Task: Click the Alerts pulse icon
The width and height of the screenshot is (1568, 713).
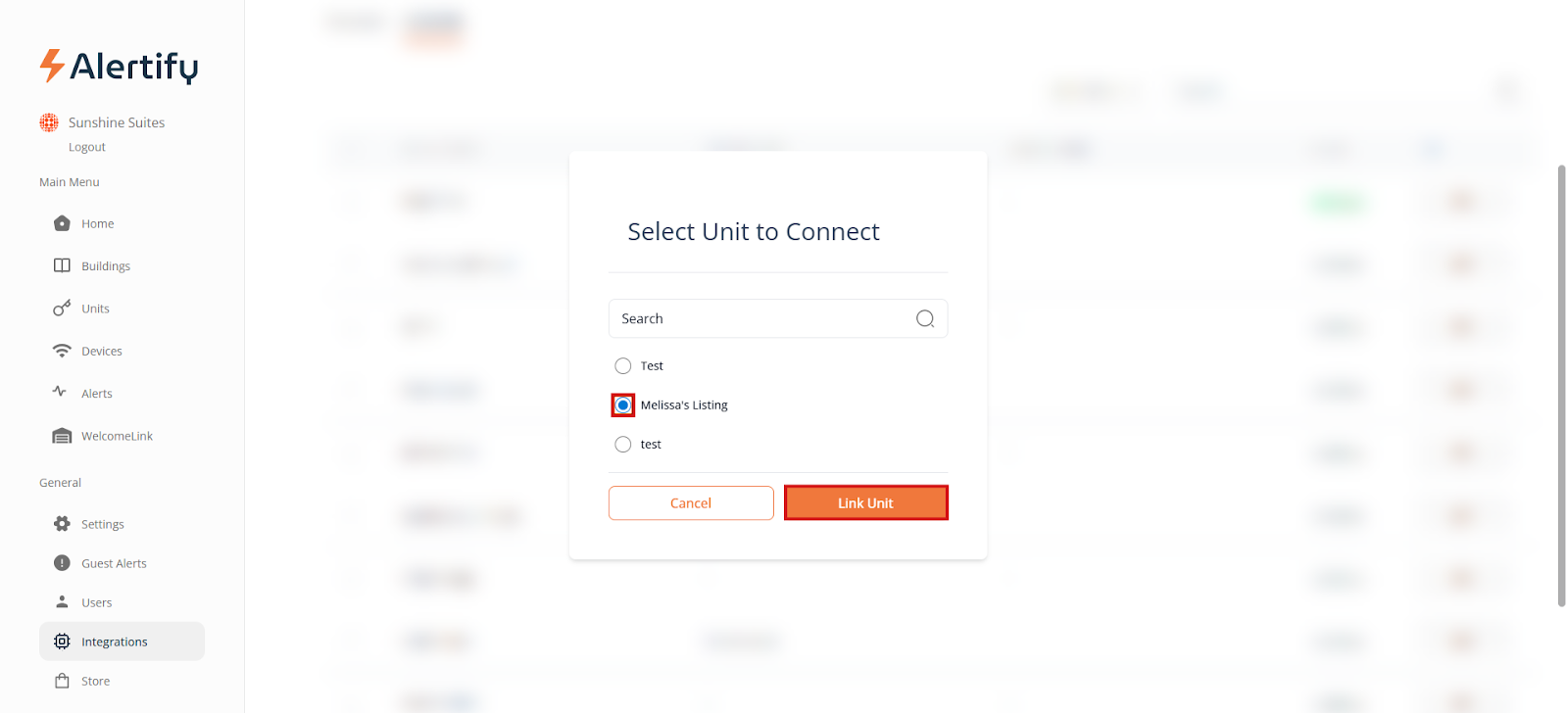Action: click(x=60, y=392)
